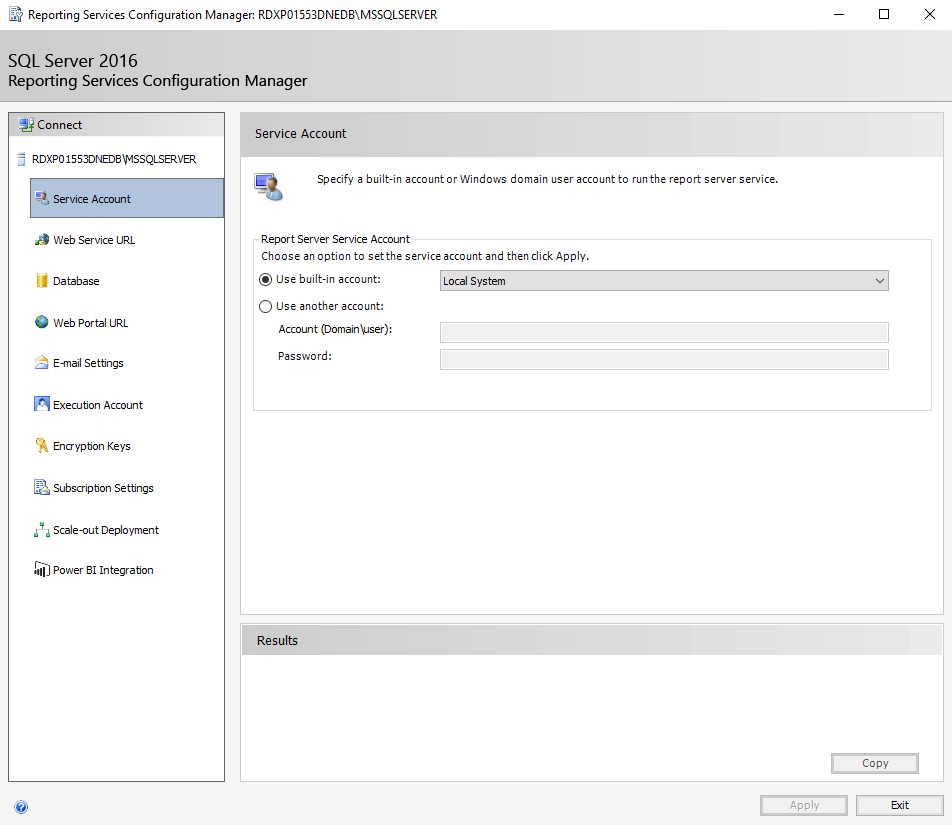Viewport: 952px width, 825px height.
Task: Click the Exit button
Action: [x=899, y=805]
